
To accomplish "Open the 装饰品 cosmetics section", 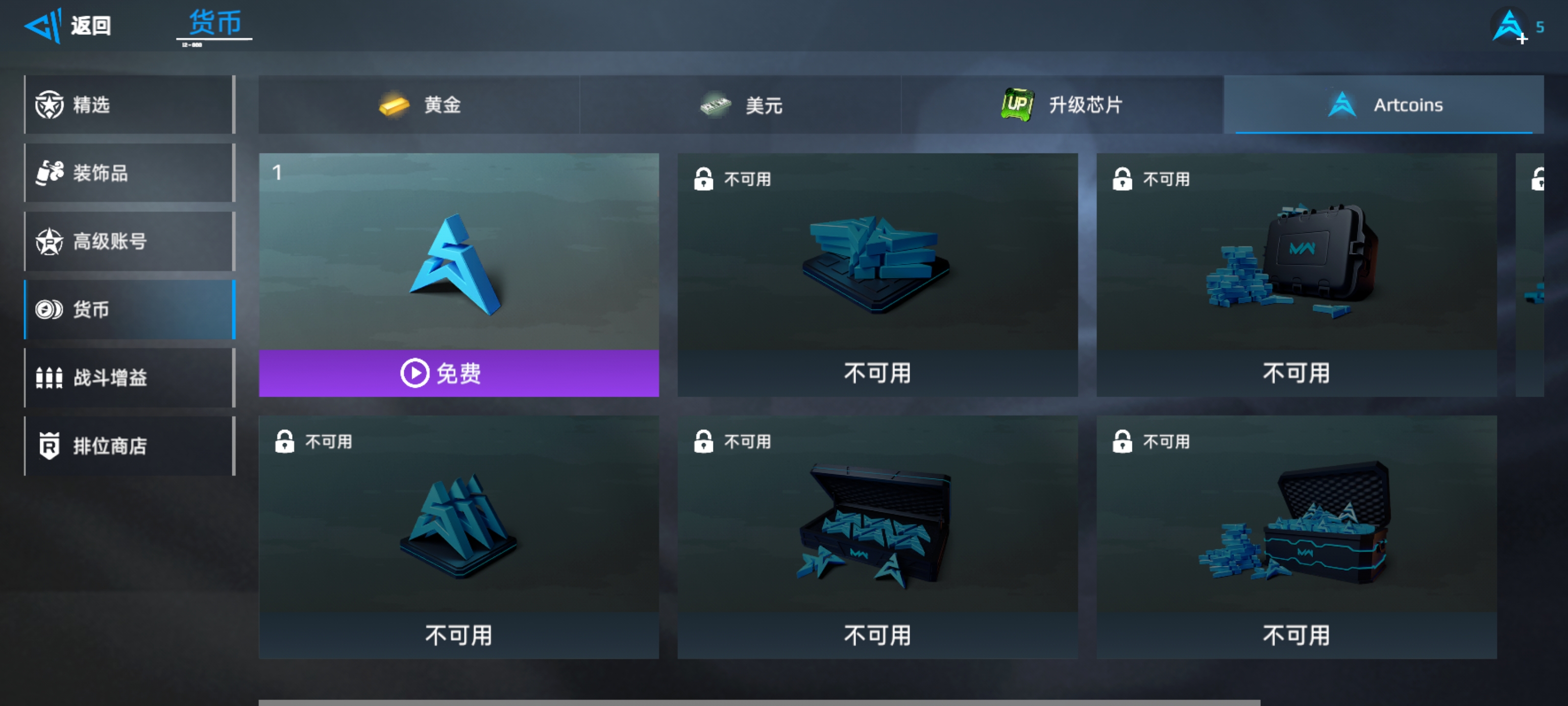I will [130, 173].
